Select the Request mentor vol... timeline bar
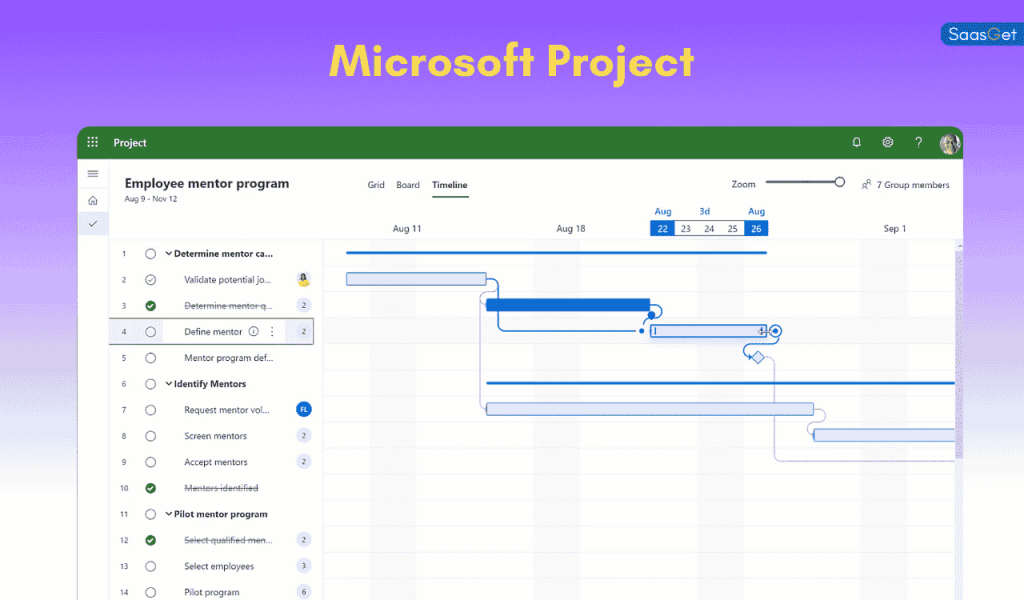 650,409
